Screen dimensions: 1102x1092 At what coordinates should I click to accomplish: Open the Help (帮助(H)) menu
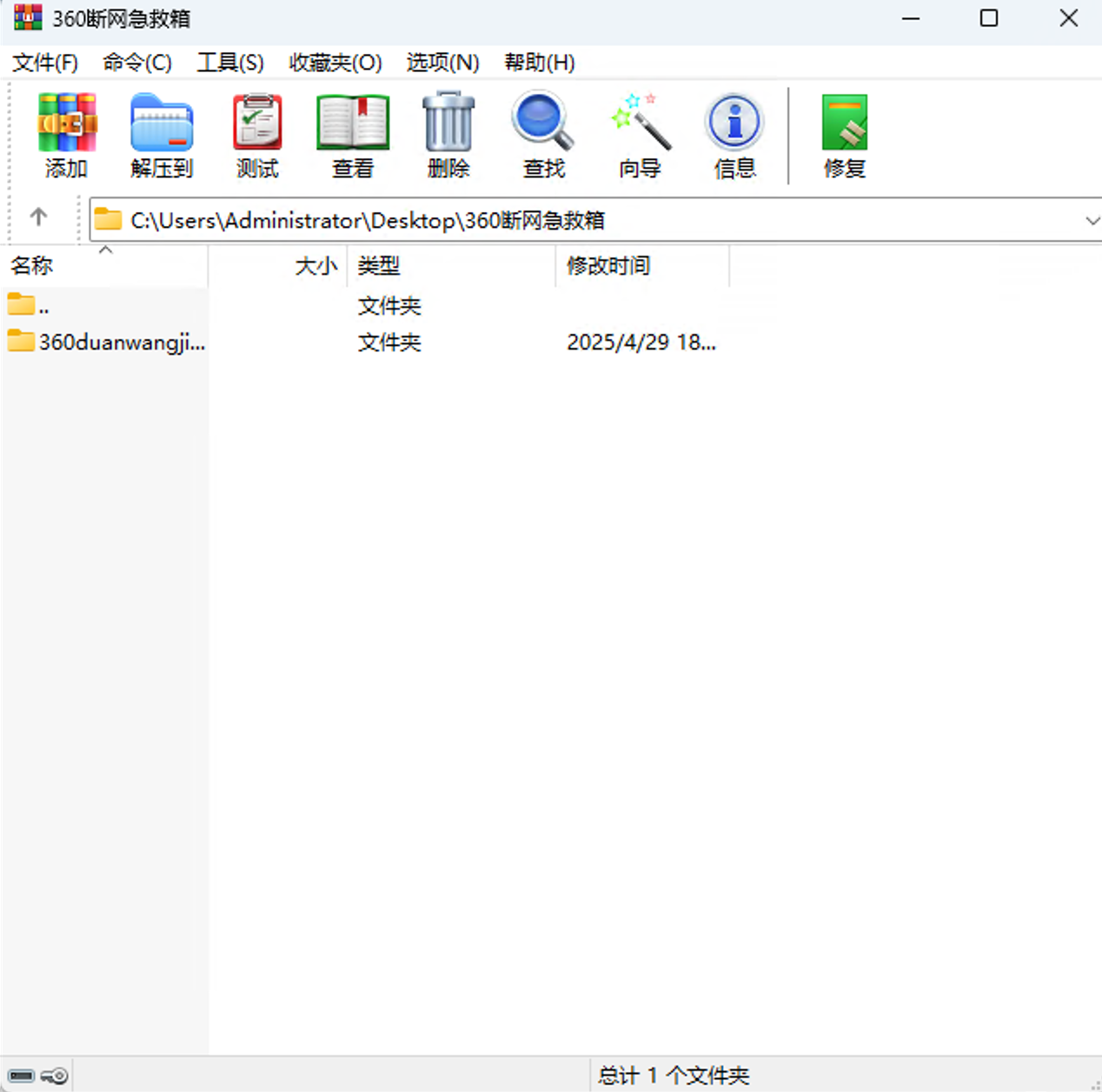coord(540,63)
